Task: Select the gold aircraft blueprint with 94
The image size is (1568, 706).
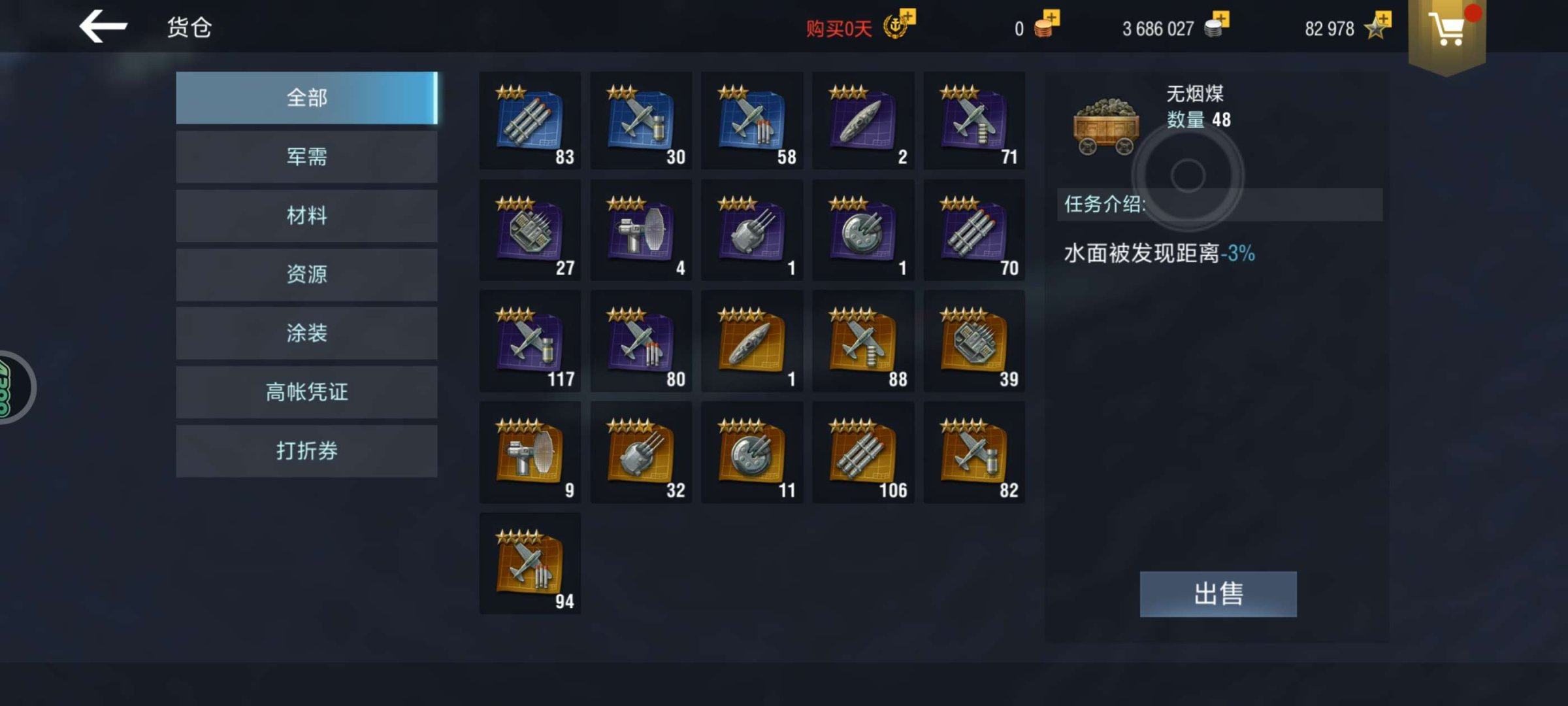Action: (x=530, y=563)
